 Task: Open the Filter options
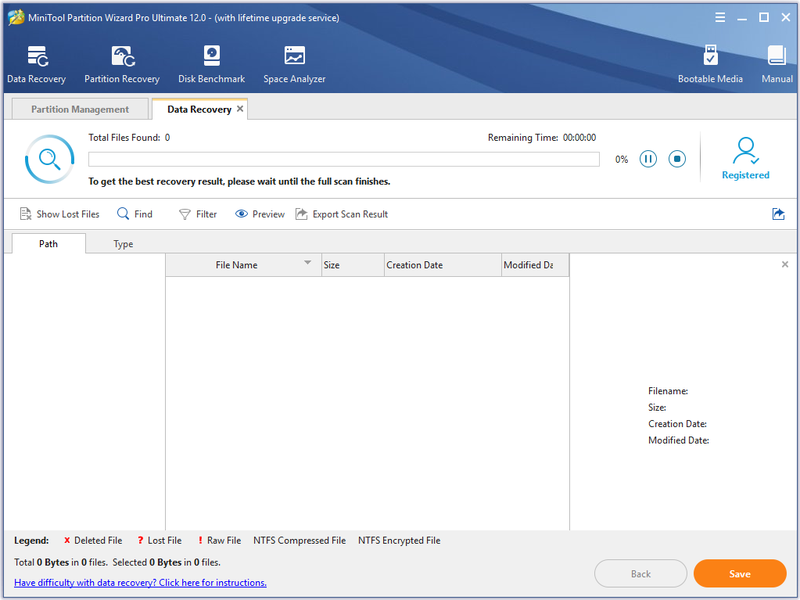197,214
